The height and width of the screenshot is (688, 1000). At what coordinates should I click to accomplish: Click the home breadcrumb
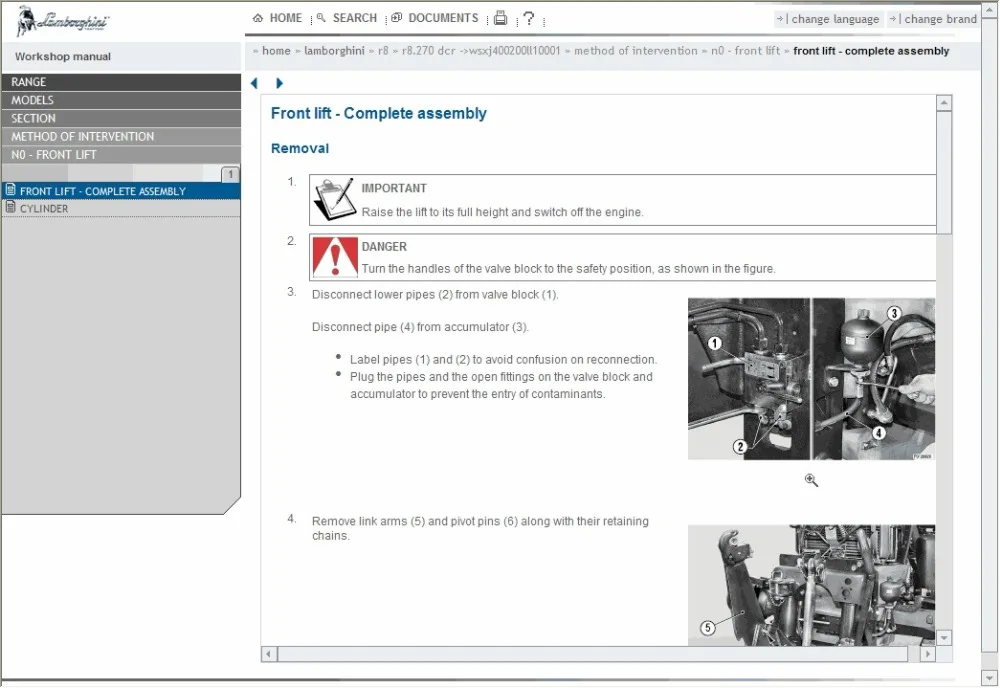coord(276,51)
